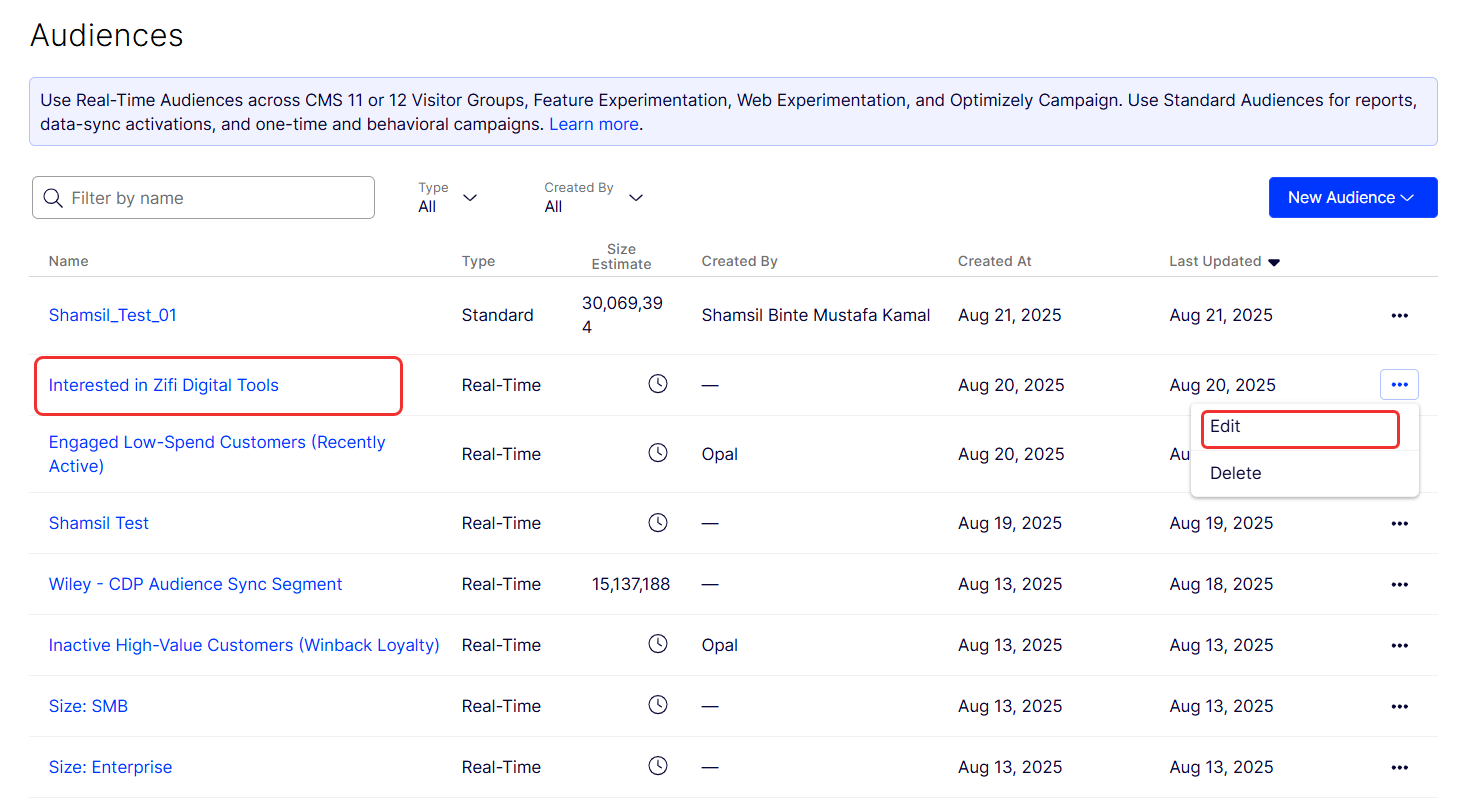Choose Delete in the context menu
1461x811 pixels.
1235,473
